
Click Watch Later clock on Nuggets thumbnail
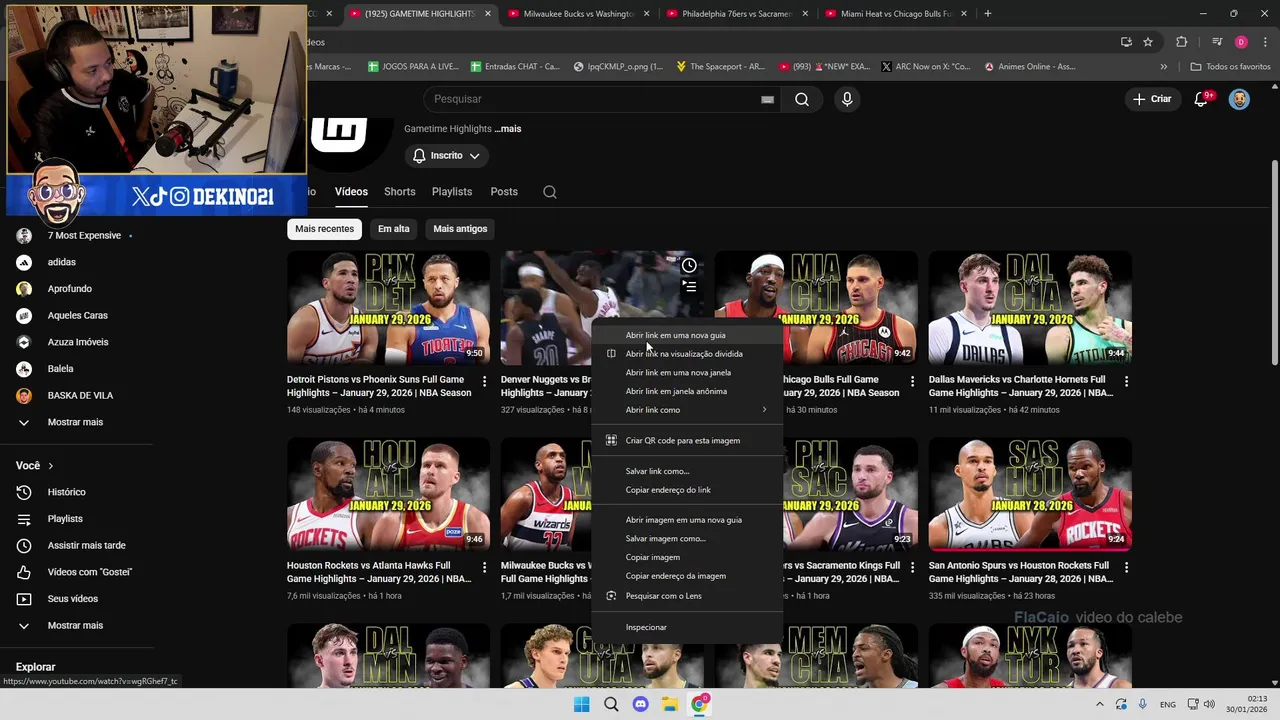coord(689,265)
